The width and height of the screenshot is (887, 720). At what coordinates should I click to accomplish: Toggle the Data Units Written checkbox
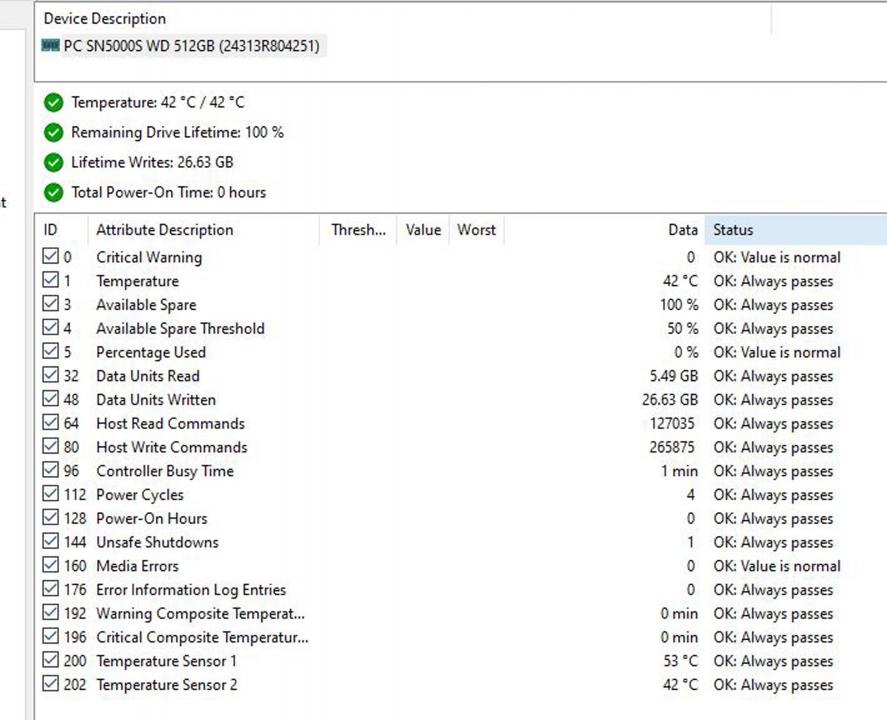click(51, 400)
